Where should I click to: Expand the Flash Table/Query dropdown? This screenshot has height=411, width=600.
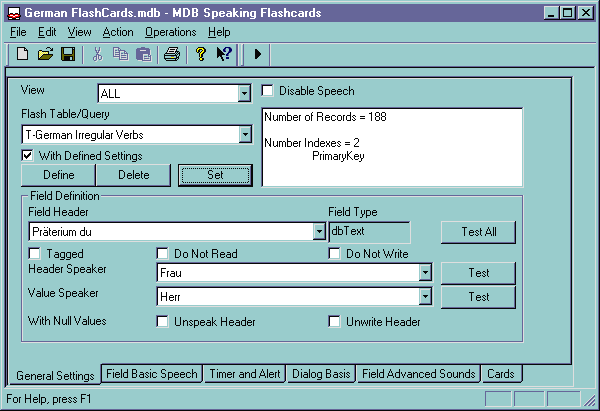pos(244,134)
